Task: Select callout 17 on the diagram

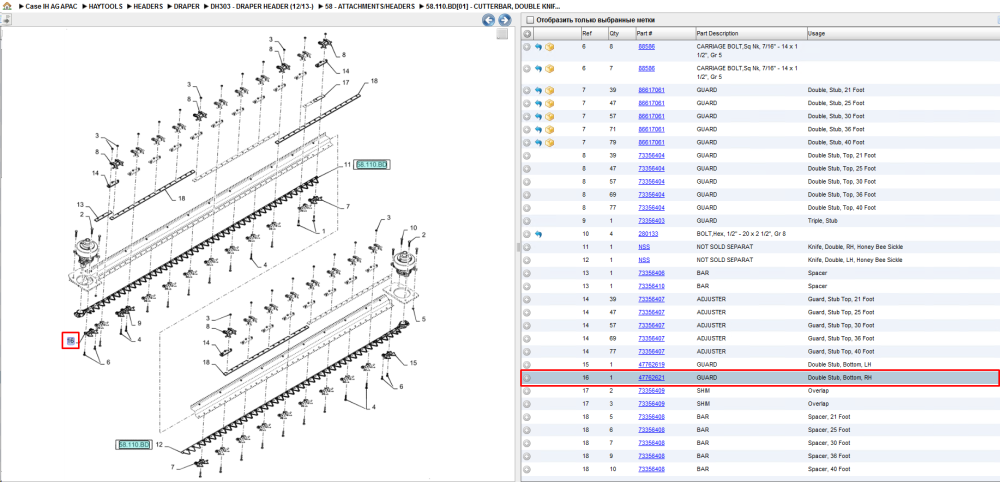Action: pos(346,83)
